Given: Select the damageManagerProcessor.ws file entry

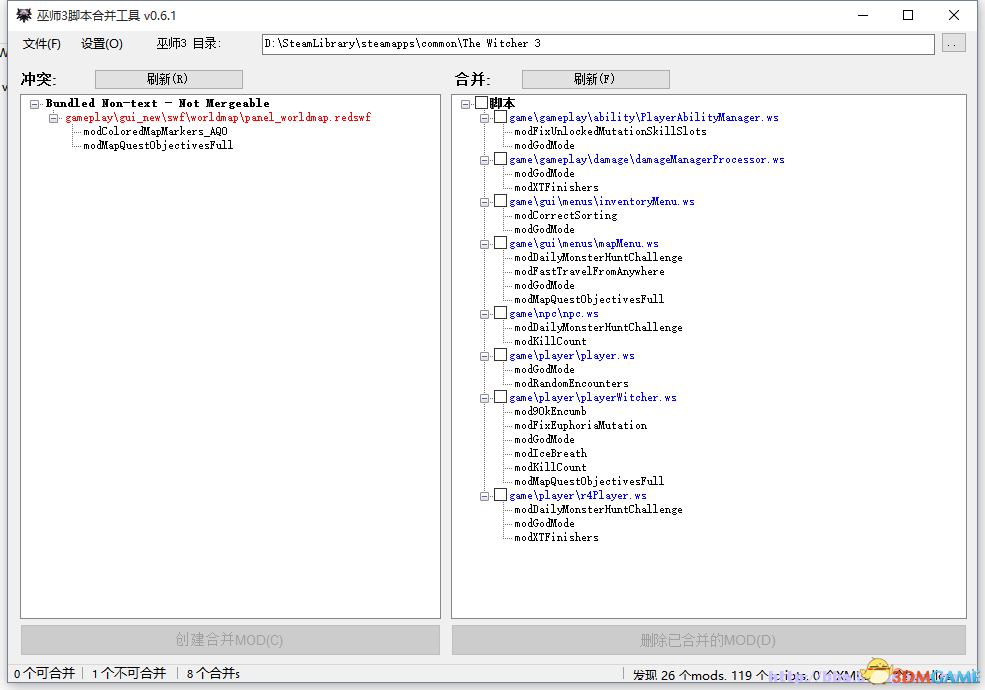Looking at the screenshot, I should pyautogui.click(x=647, y=160).
